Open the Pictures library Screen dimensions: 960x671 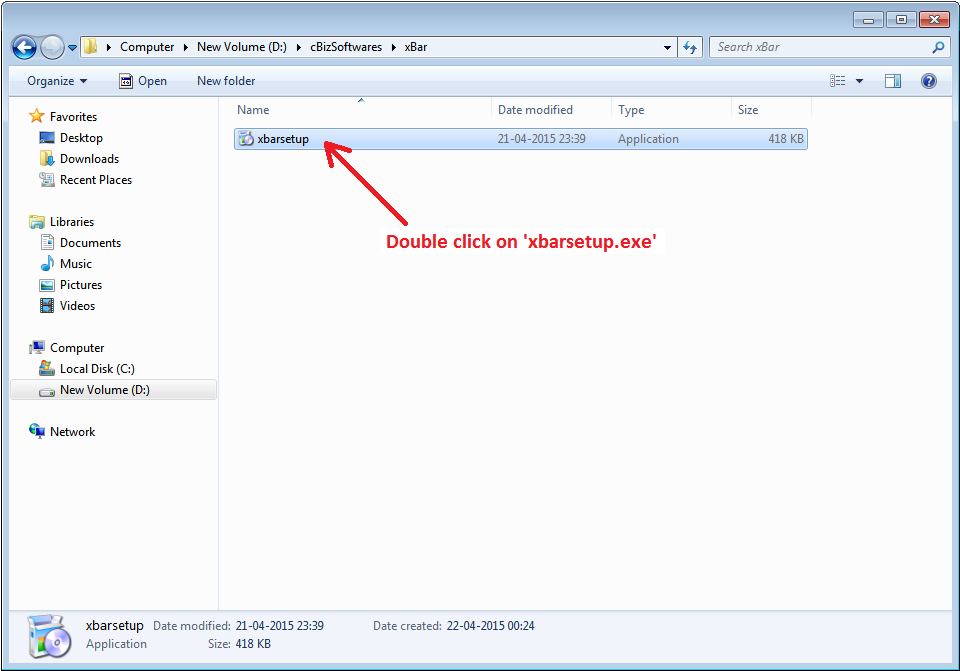point(81,285)
